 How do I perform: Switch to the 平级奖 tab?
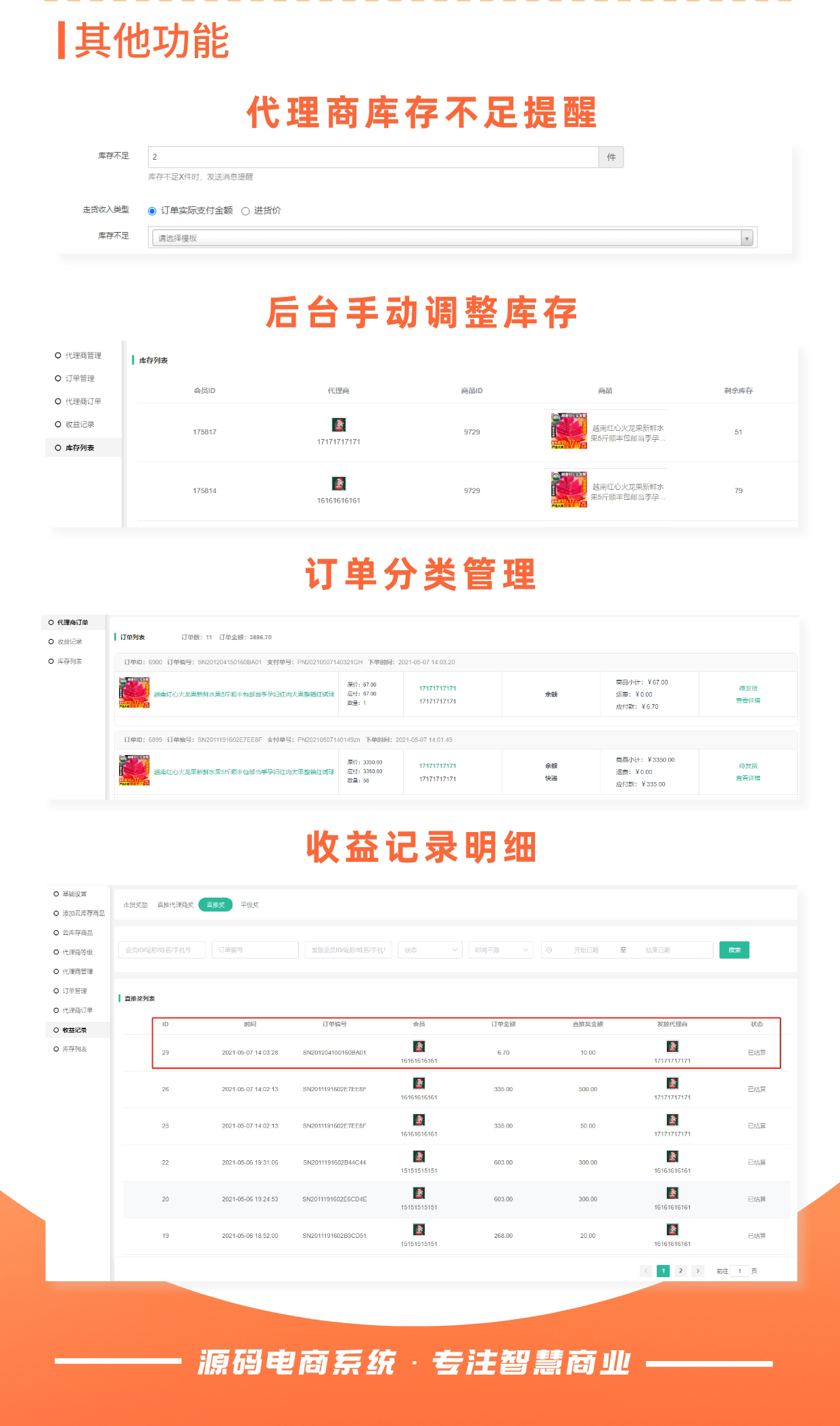tap(250, 904)
